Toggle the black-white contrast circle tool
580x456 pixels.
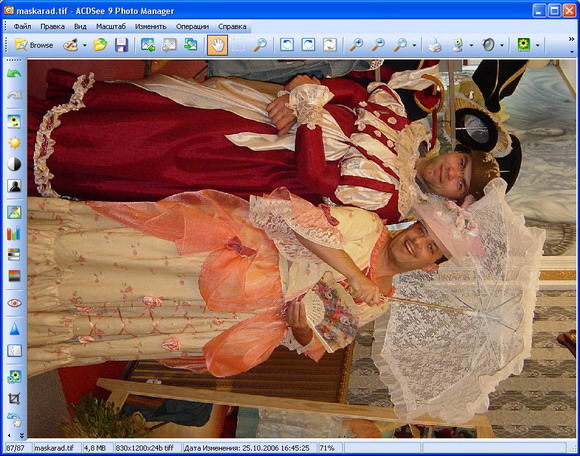(x=14, y=164)
